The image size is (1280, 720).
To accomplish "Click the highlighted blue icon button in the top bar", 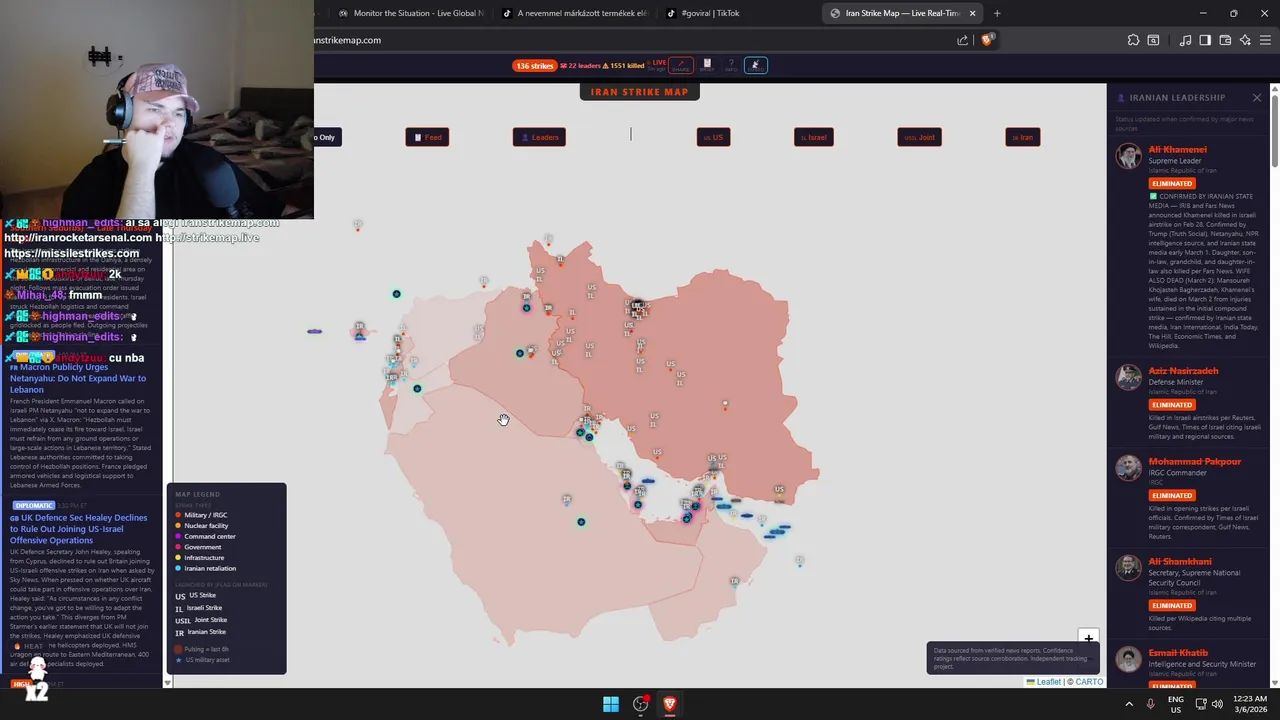I will 755,65.
